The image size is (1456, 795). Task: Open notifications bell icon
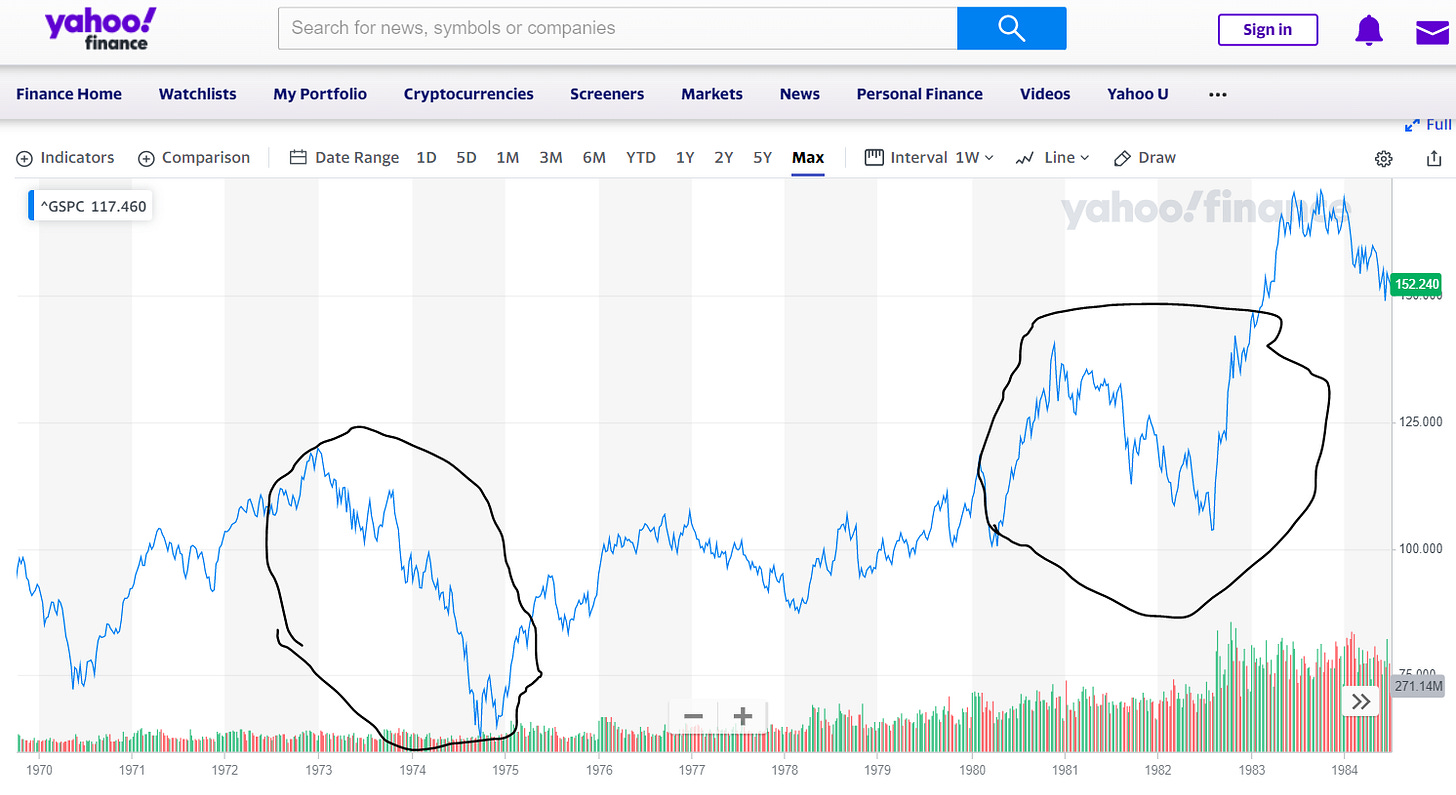pyautogui.click(x=1368, y=30)
